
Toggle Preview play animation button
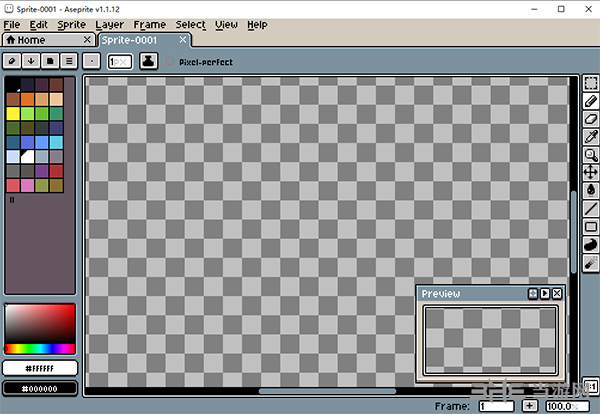(x=545, y=294)
